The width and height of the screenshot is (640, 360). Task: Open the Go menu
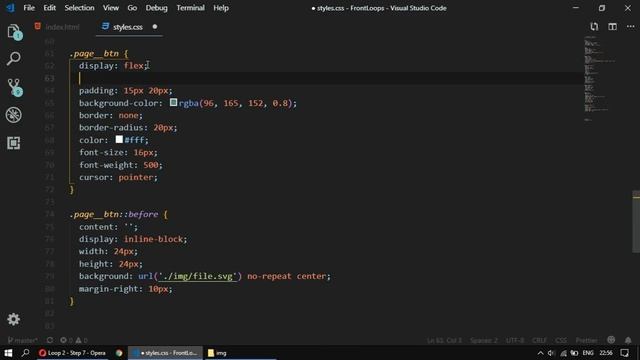point(132,8)
